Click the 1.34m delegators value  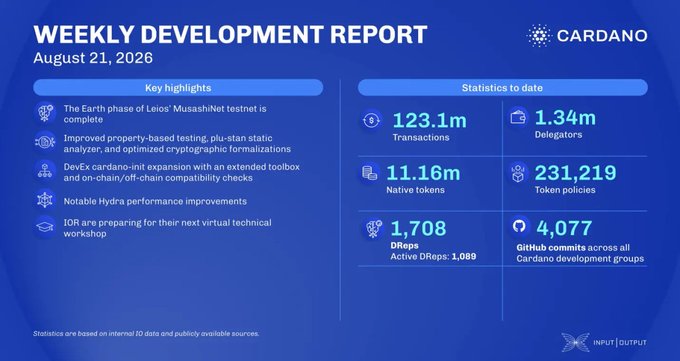tap(565, 118)
